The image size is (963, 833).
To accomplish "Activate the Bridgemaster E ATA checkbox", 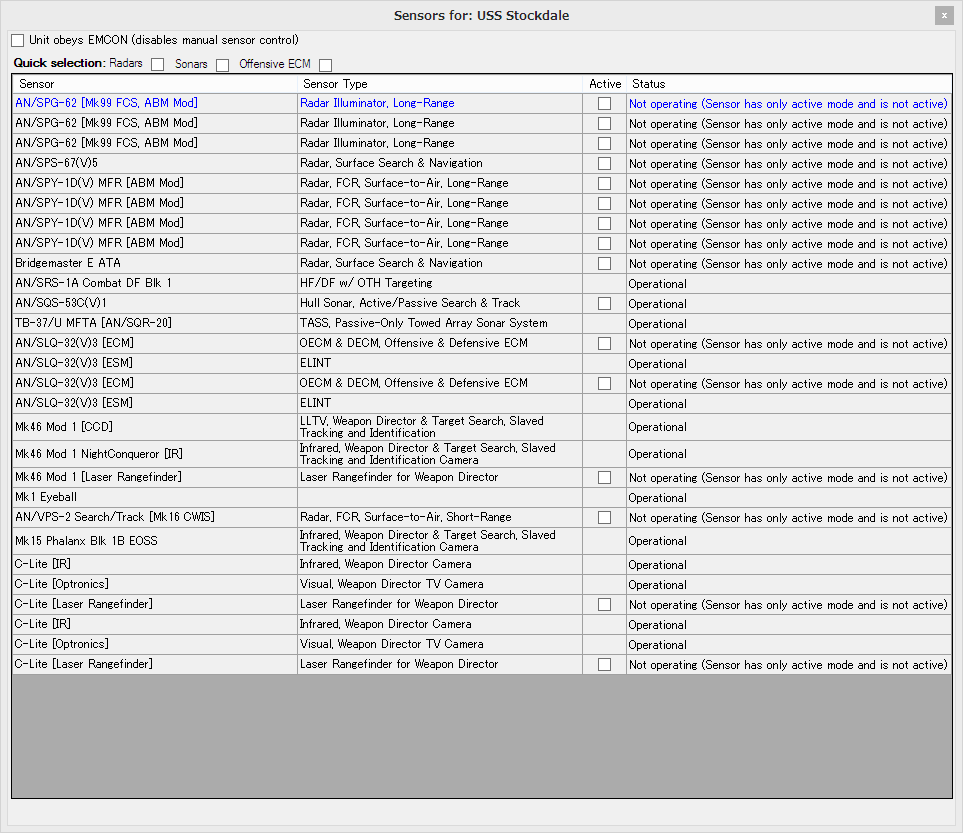I will [x=604, y=264].
